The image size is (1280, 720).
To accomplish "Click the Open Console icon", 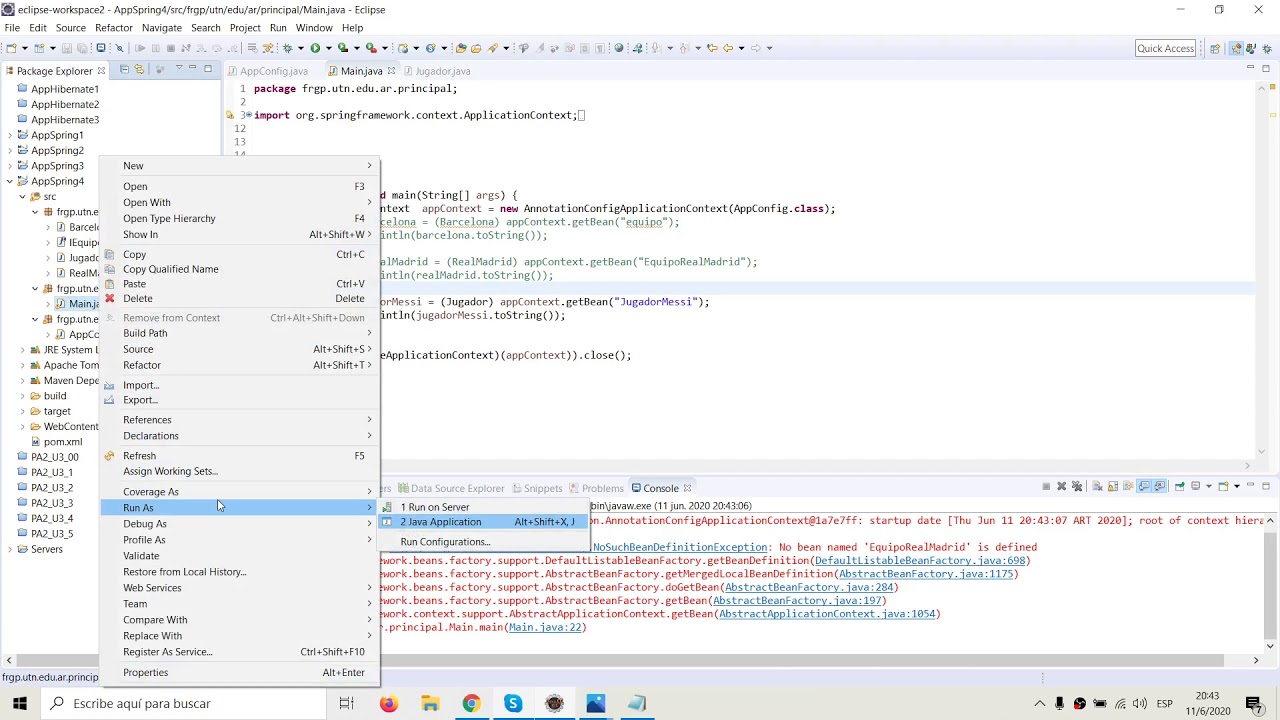I will [1223, 487].
